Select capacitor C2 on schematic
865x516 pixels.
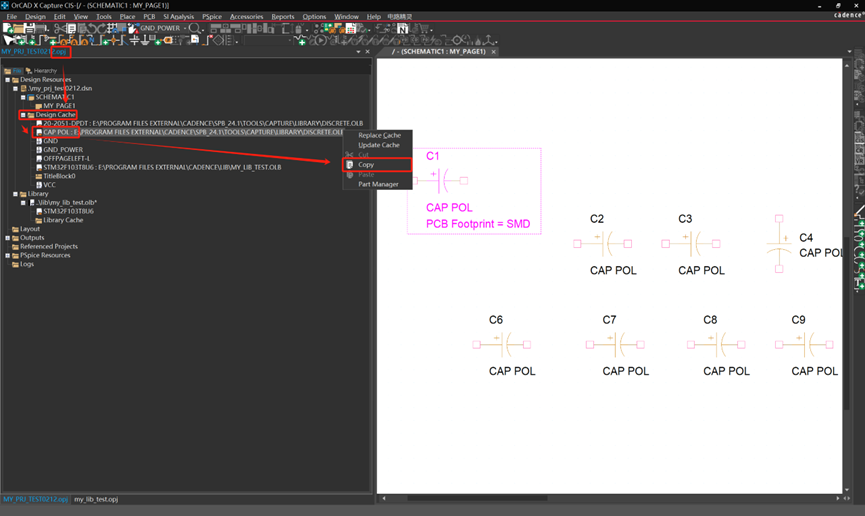[602, 243]
